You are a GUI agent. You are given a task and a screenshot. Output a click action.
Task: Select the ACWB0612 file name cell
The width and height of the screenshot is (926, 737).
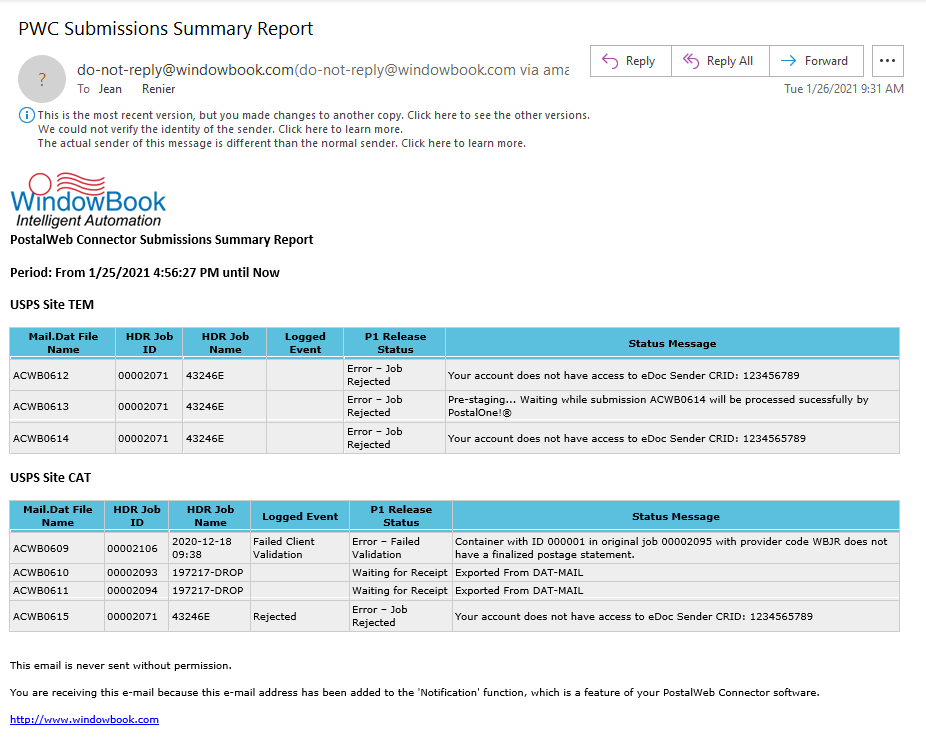pyautogui.click(x=63, y=375)
